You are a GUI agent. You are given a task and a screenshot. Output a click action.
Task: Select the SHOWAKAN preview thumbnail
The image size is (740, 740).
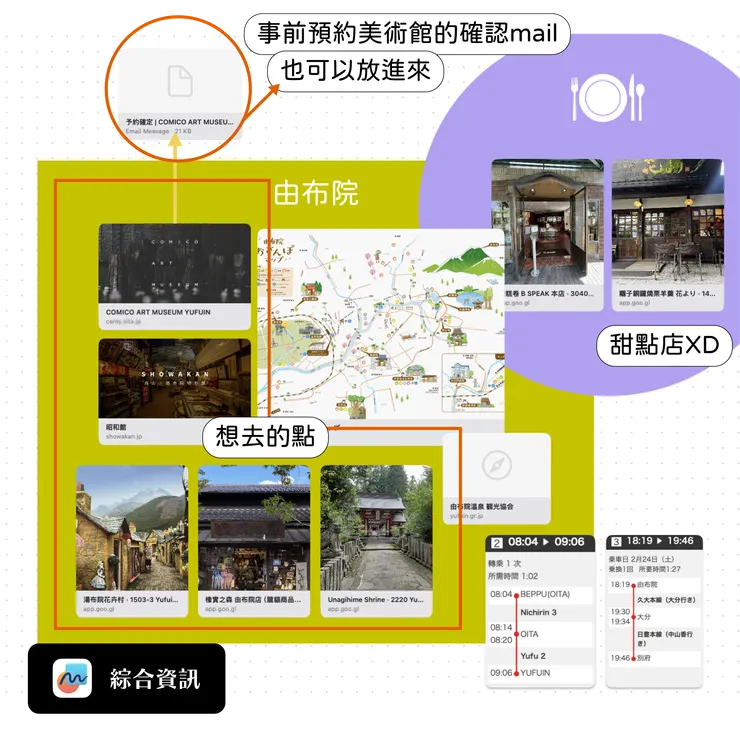(x=175, y=378)
